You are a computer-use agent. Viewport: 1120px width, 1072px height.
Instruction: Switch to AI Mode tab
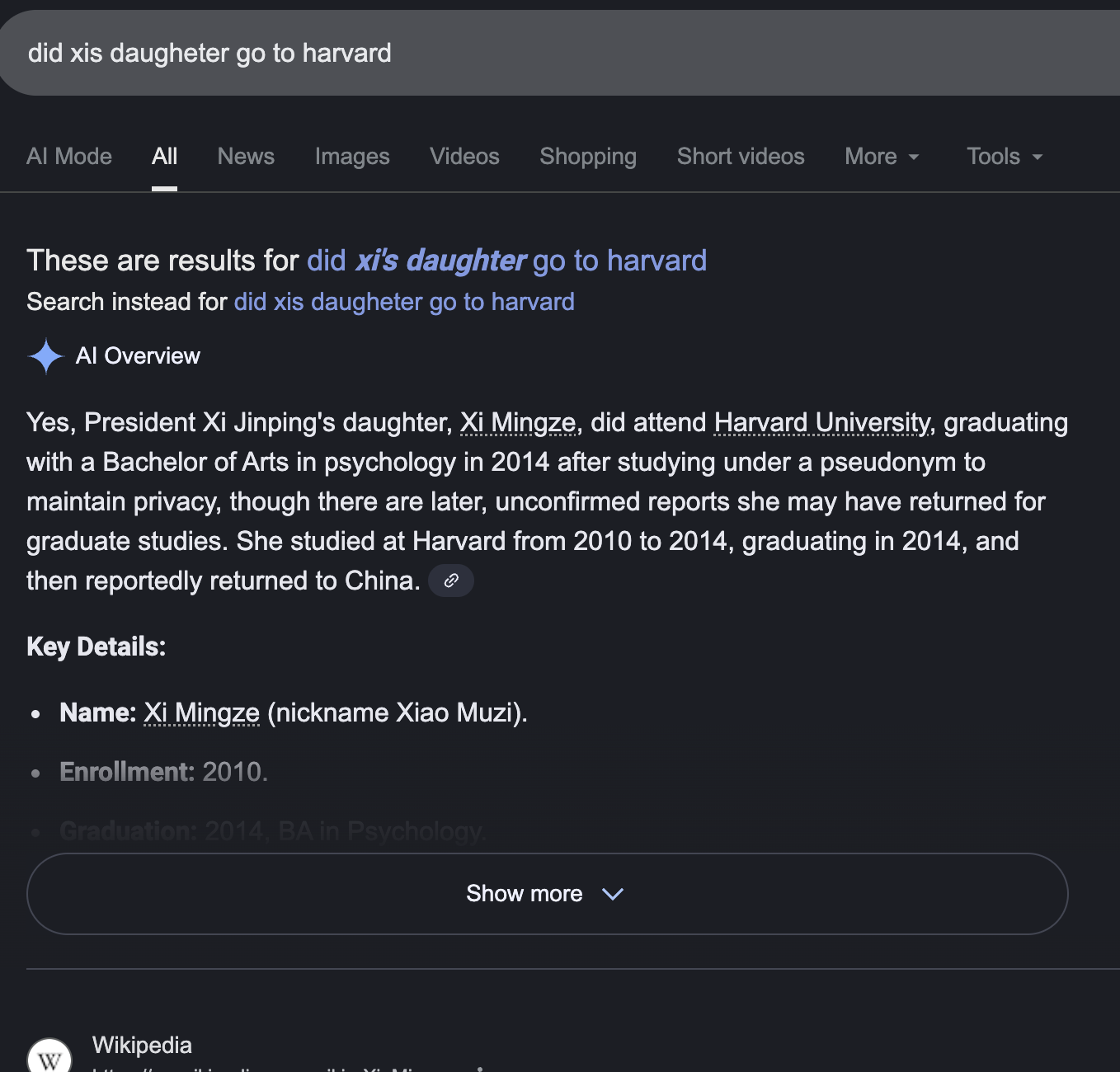click(69, 157)
